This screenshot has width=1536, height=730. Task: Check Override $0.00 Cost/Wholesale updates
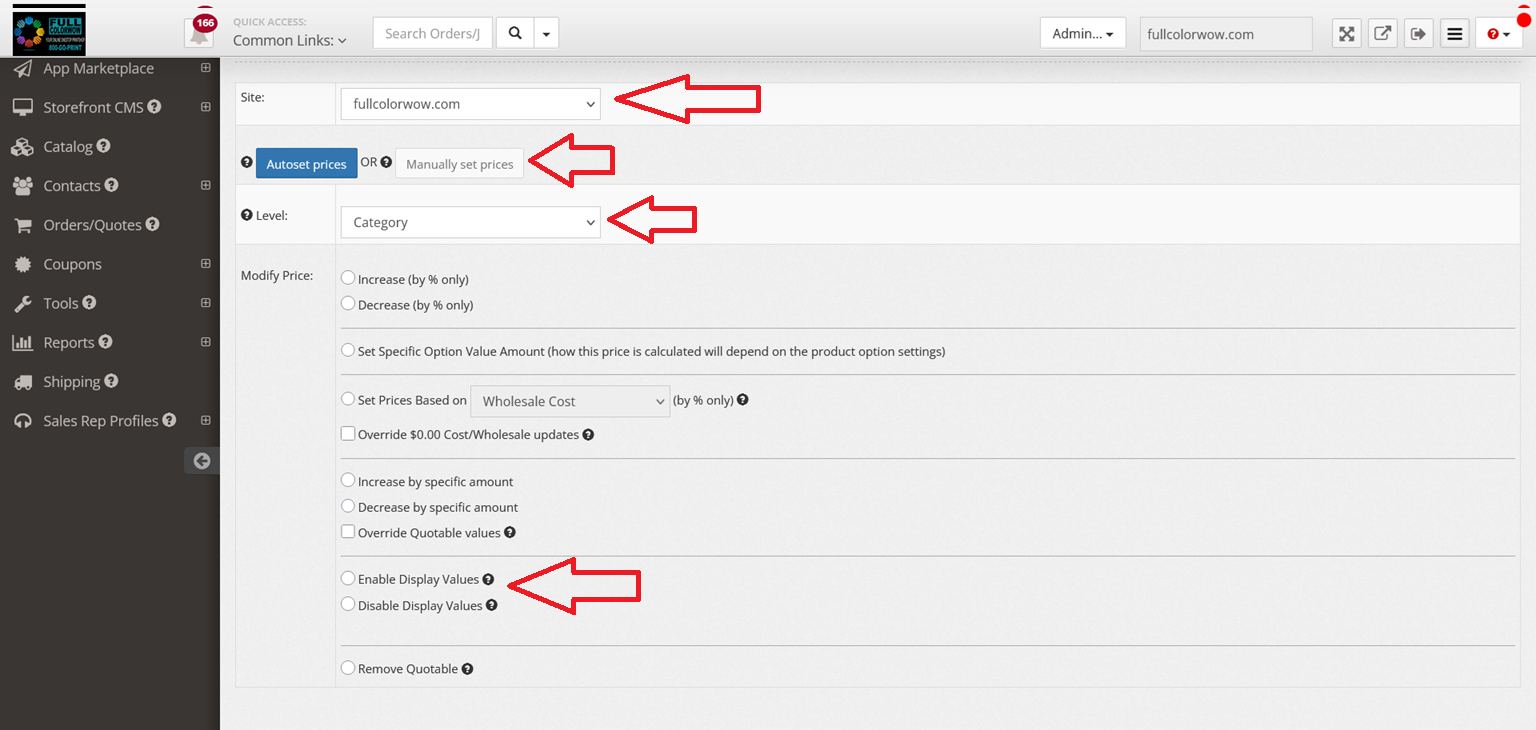[348, 434]
